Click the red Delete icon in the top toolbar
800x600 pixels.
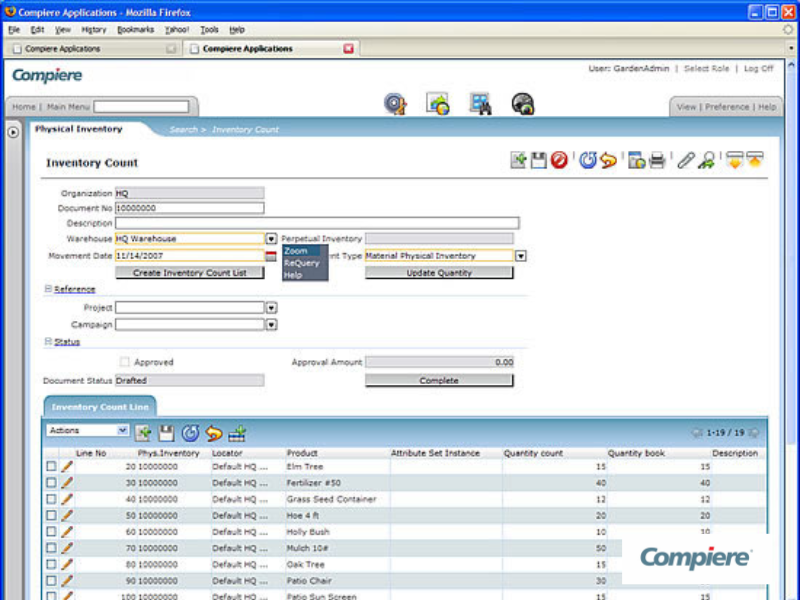pyautogui.click(x=559, y=161)
